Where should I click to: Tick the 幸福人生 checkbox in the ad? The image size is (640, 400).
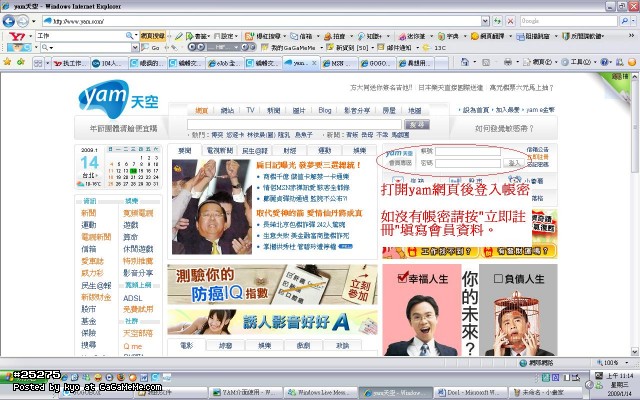pyautogui.click(x=402, y=278)
